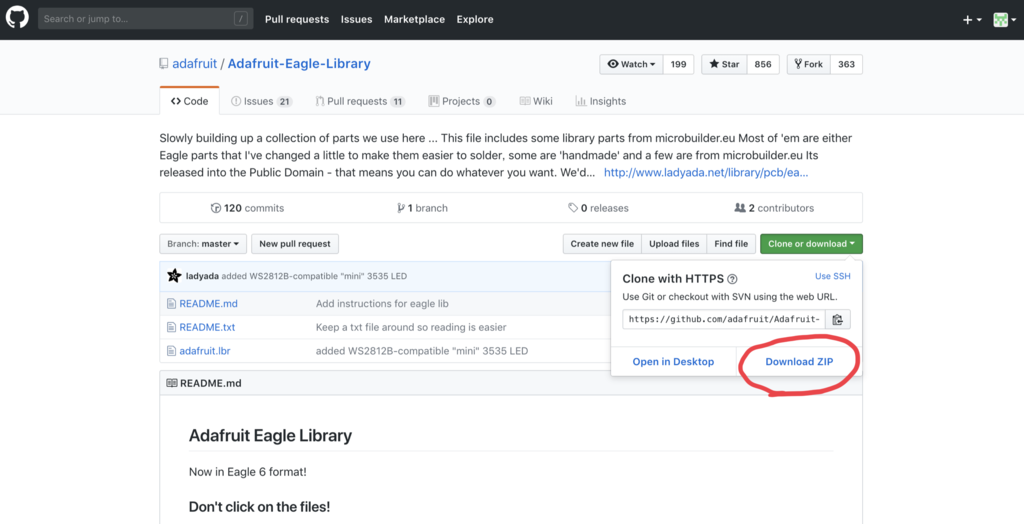
Task: Open the Insights tab
Action: [601, 101]
